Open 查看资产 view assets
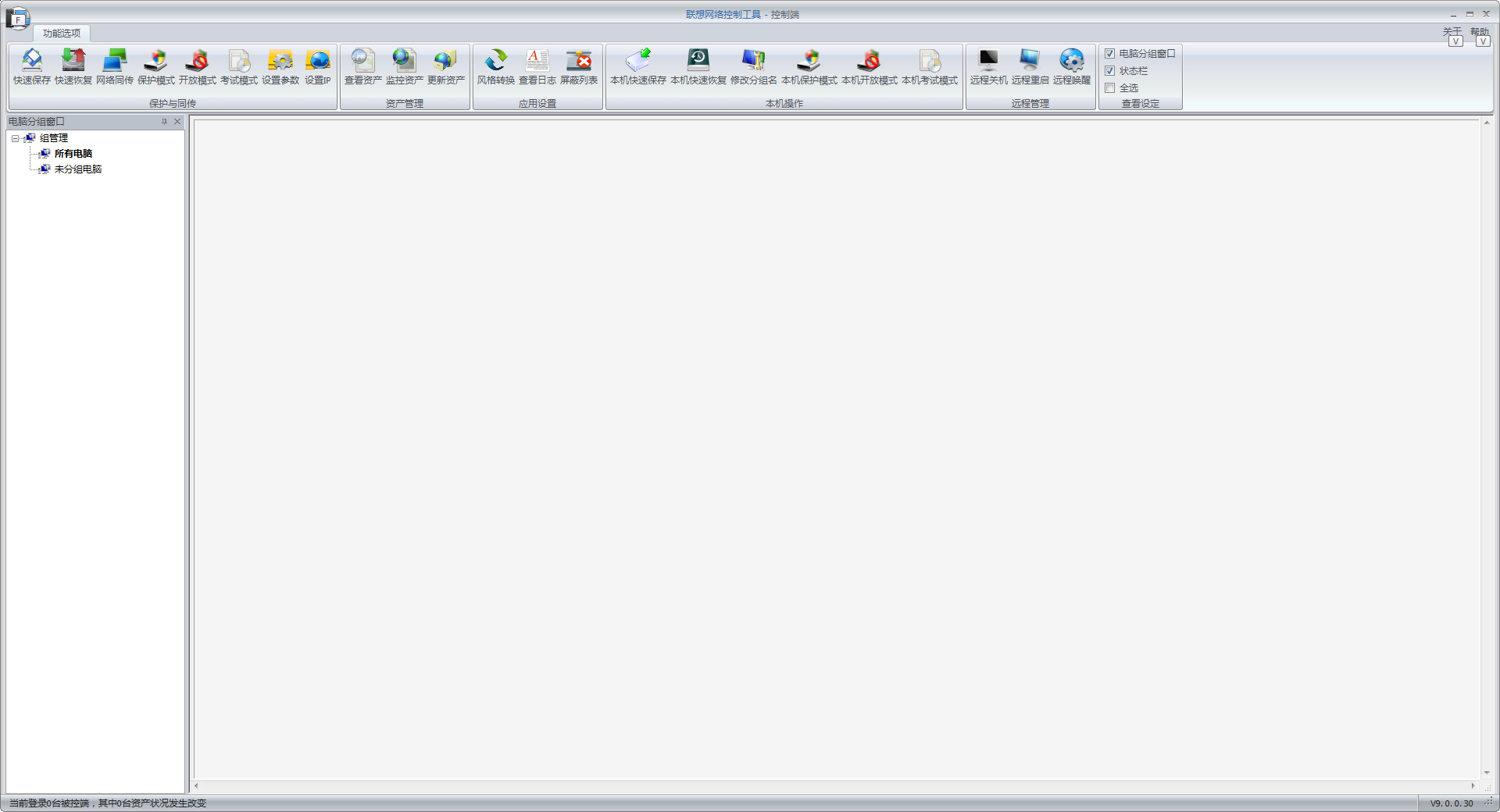The height and width of the screenshot is (812, 1500). pos(363,67)
